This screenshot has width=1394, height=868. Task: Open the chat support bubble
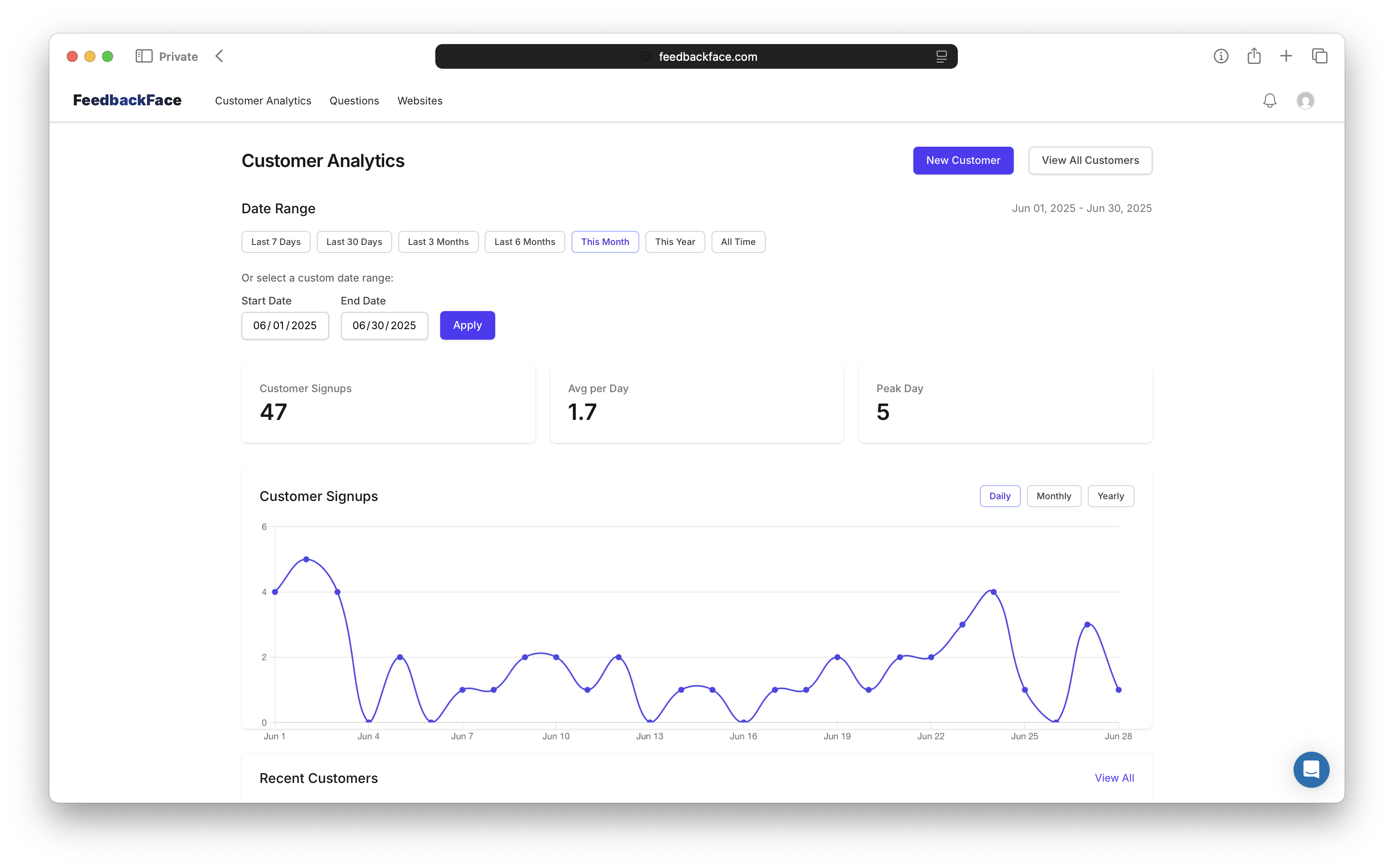point(1311,769)
